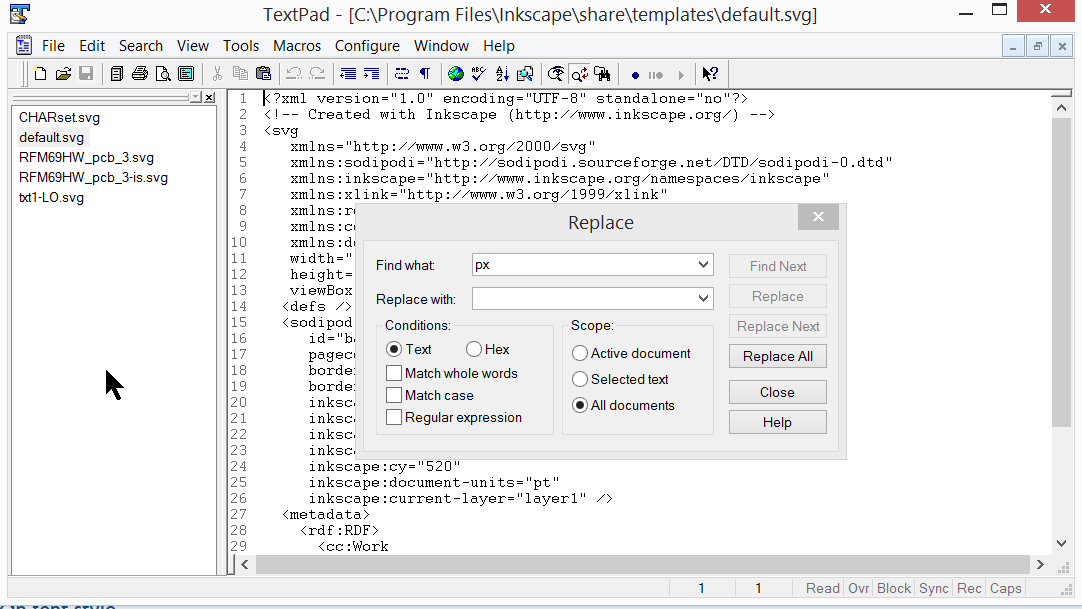Screen dimensions: 1082x609
Task: Click the Print icon in toolbar
Action: (140, 74)
